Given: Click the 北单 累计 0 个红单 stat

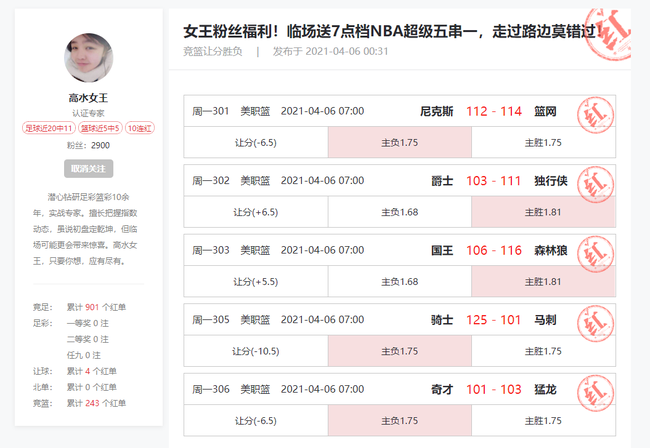Looking at the screenshot, I should 75,387.
